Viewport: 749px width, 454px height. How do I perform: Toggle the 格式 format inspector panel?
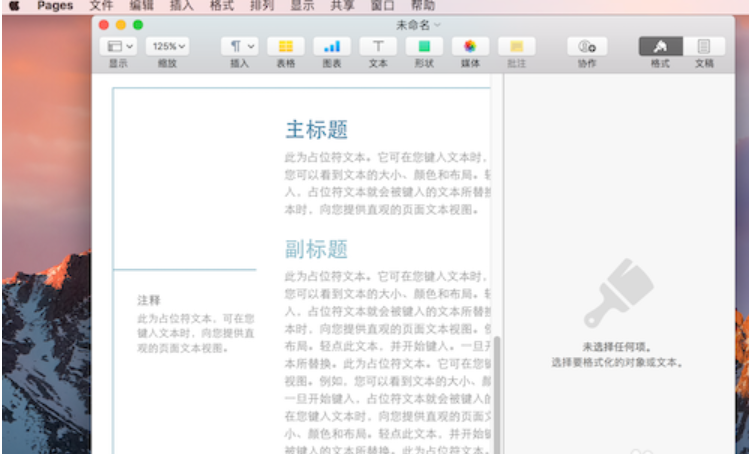point(660,46)
